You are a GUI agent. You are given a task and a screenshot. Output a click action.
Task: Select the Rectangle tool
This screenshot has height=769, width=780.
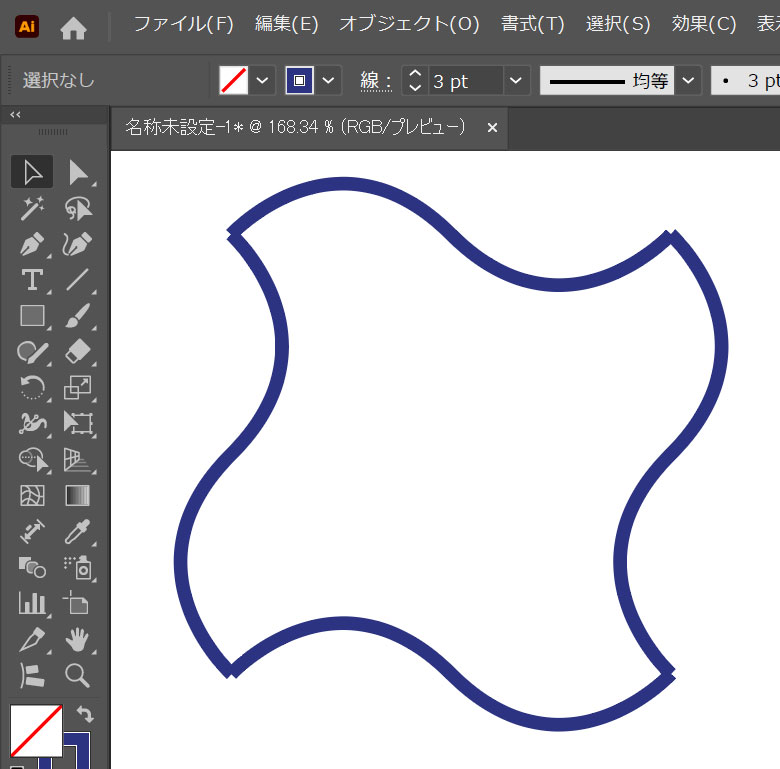32,315
